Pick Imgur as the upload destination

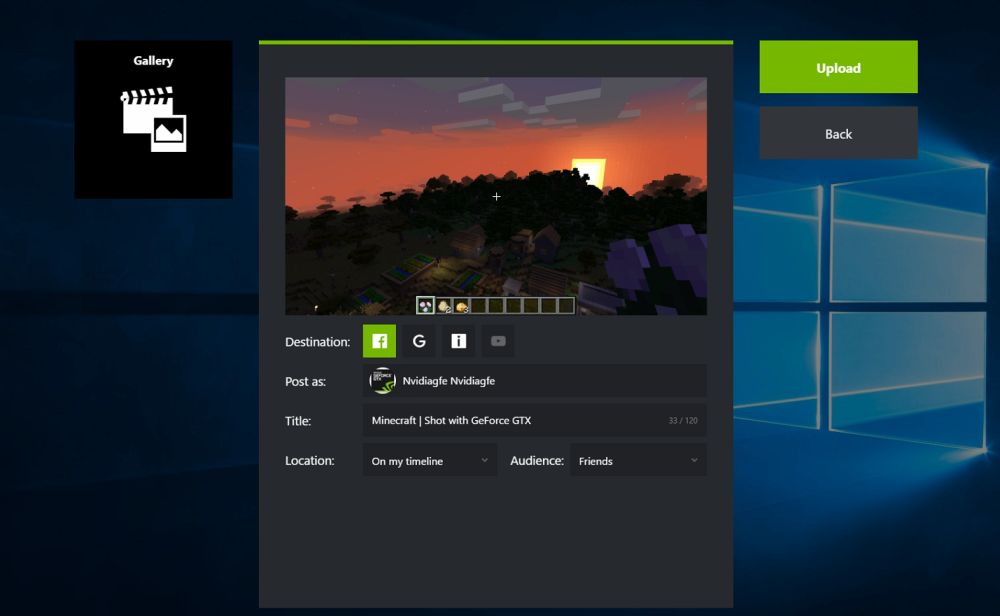tap(458, 341)
